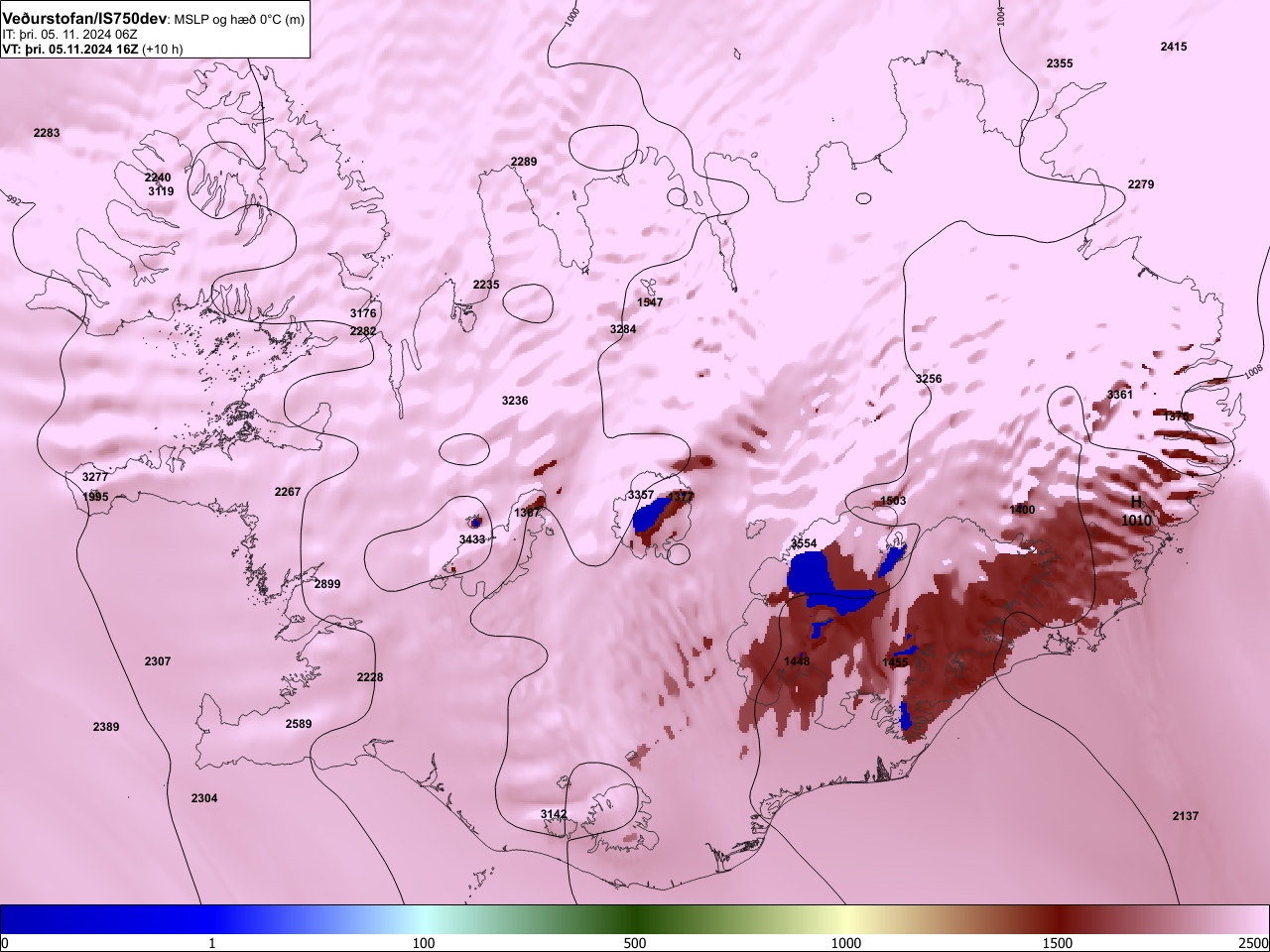Click the height label 3554
Viewport: 1270px width, 952px height.
click(804, 543)
